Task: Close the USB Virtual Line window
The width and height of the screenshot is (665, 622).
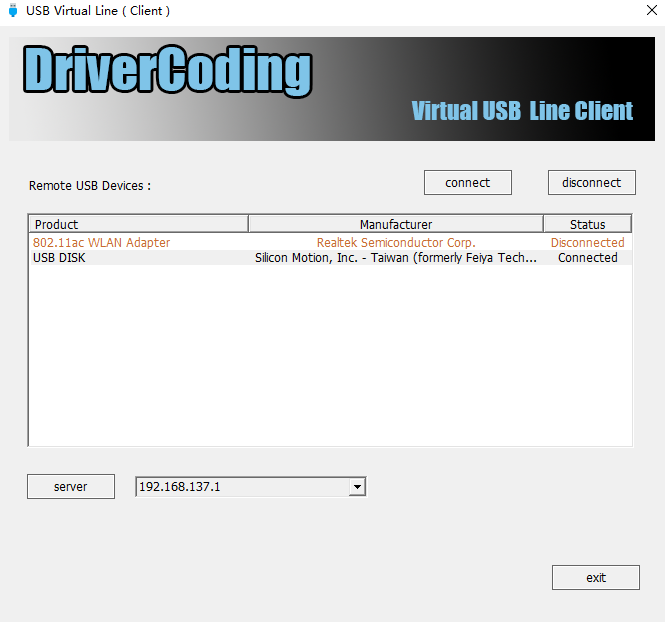Action: click(x=652, y=10)
